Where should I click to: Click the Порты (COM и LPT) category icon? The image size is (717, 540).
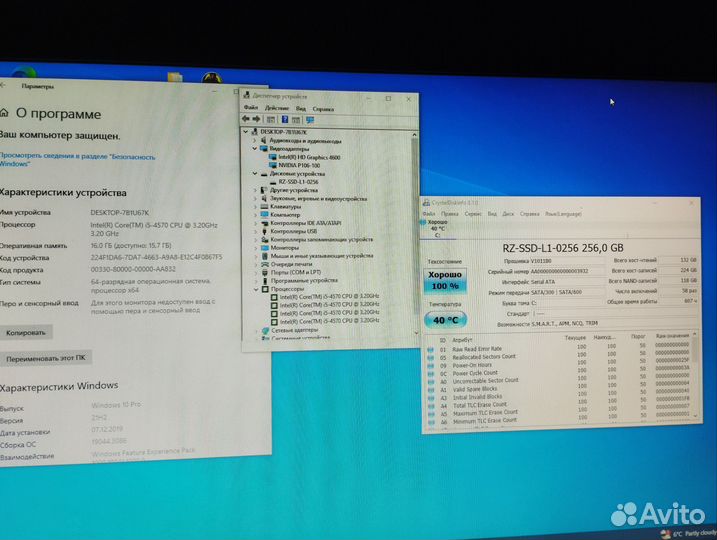click(264, 272)
